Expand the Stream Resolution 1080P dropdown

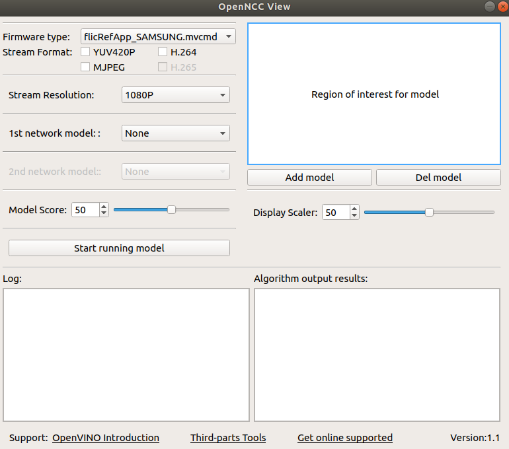tap(175, 95)
